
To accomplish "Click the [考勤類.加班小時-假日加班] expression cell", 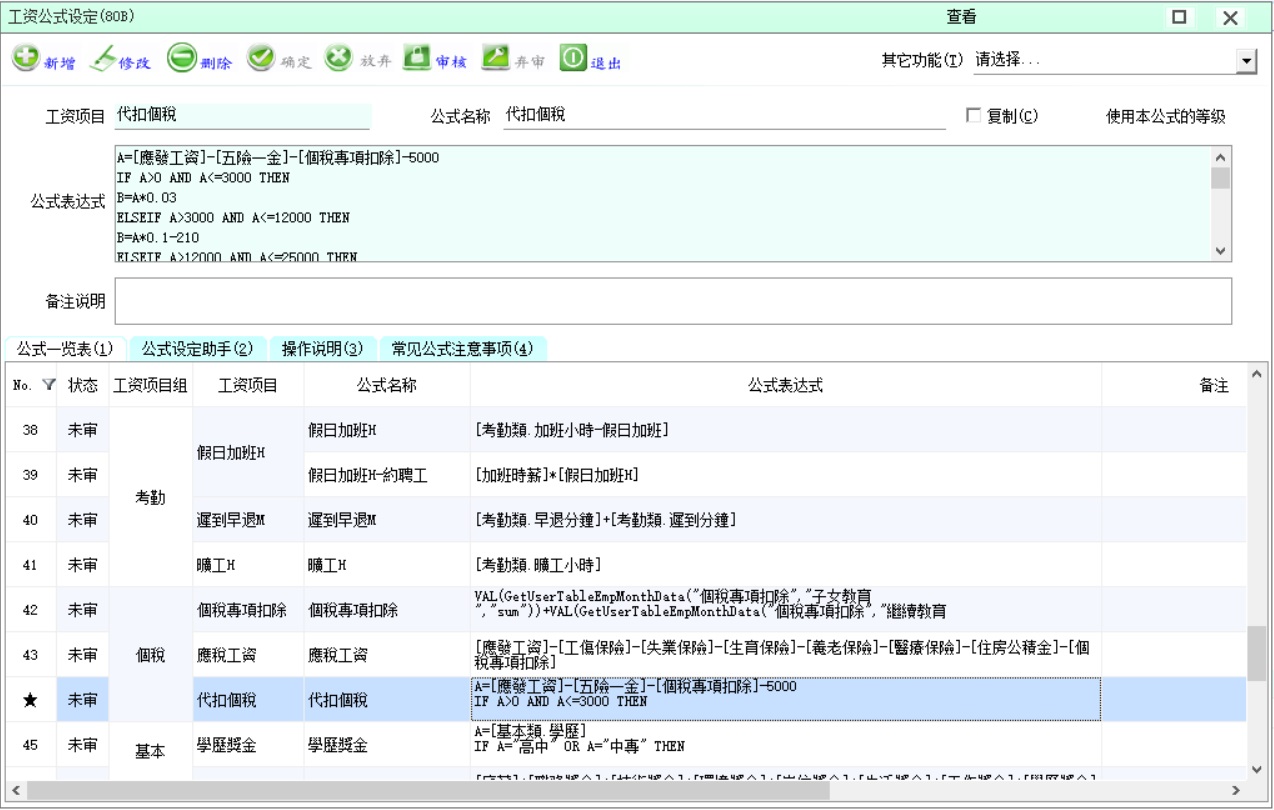I will (785, 430).
